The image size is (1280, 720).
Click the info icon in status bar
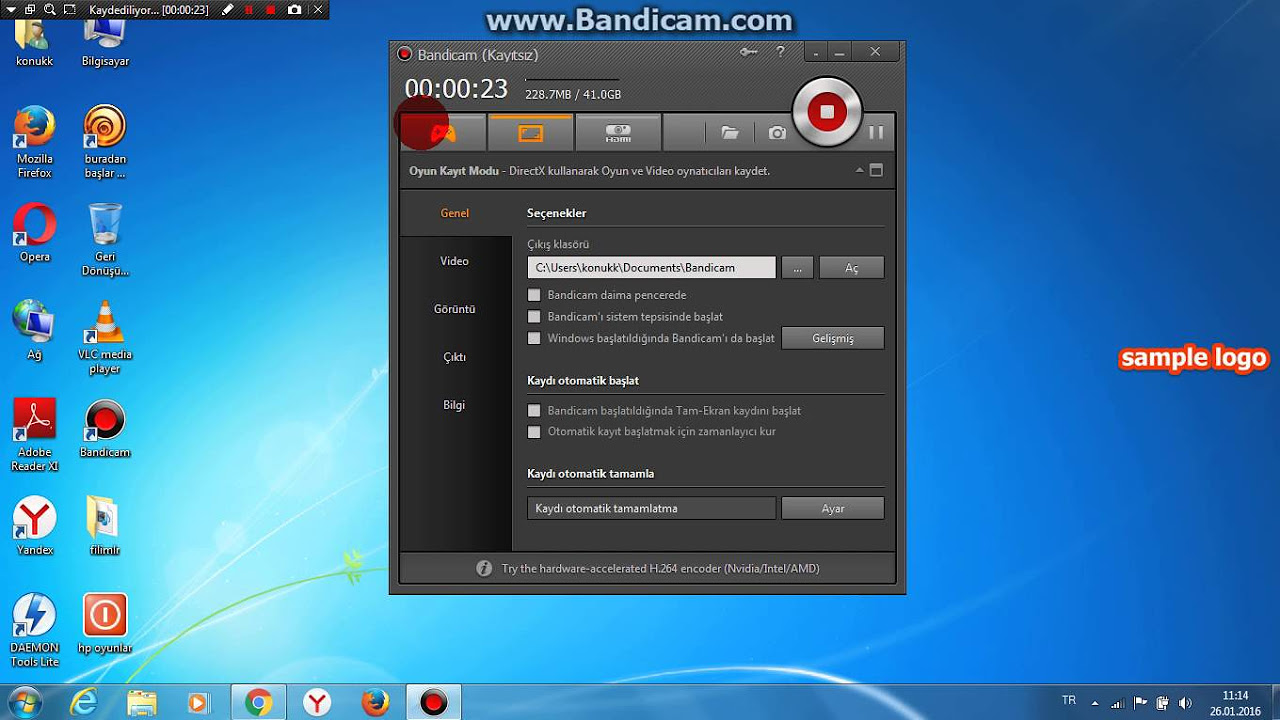[x=484, y=568]
